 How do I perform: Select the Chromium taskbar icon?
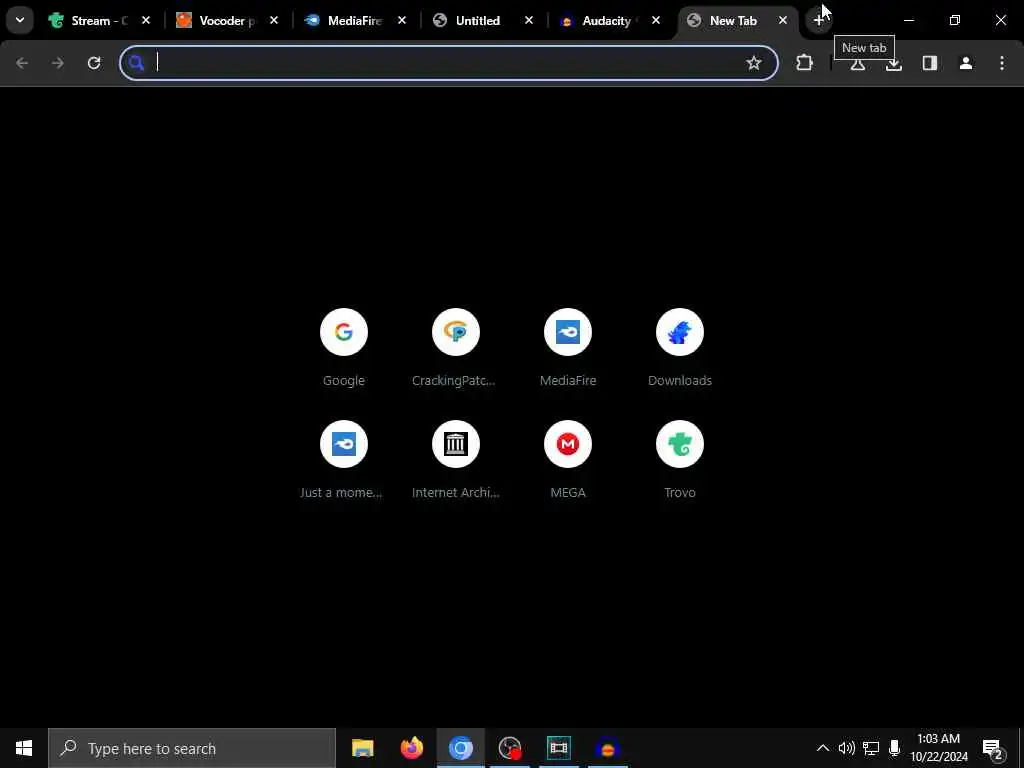tap(460, 748)
